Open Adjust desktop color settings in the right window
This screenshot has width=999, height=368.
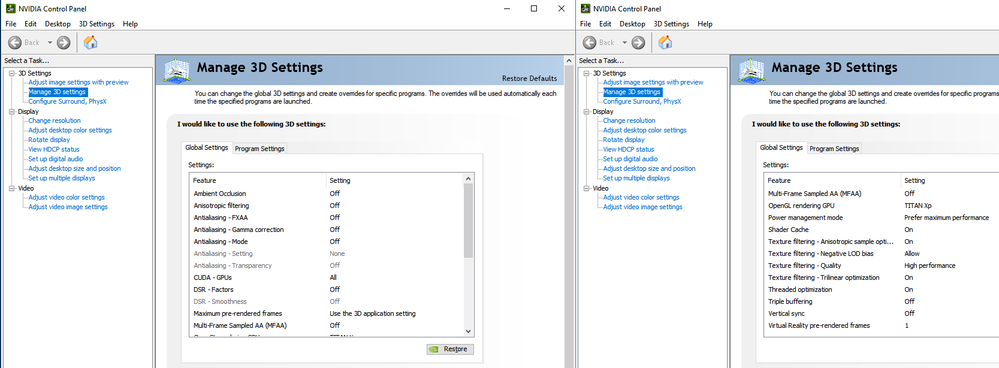645,130
